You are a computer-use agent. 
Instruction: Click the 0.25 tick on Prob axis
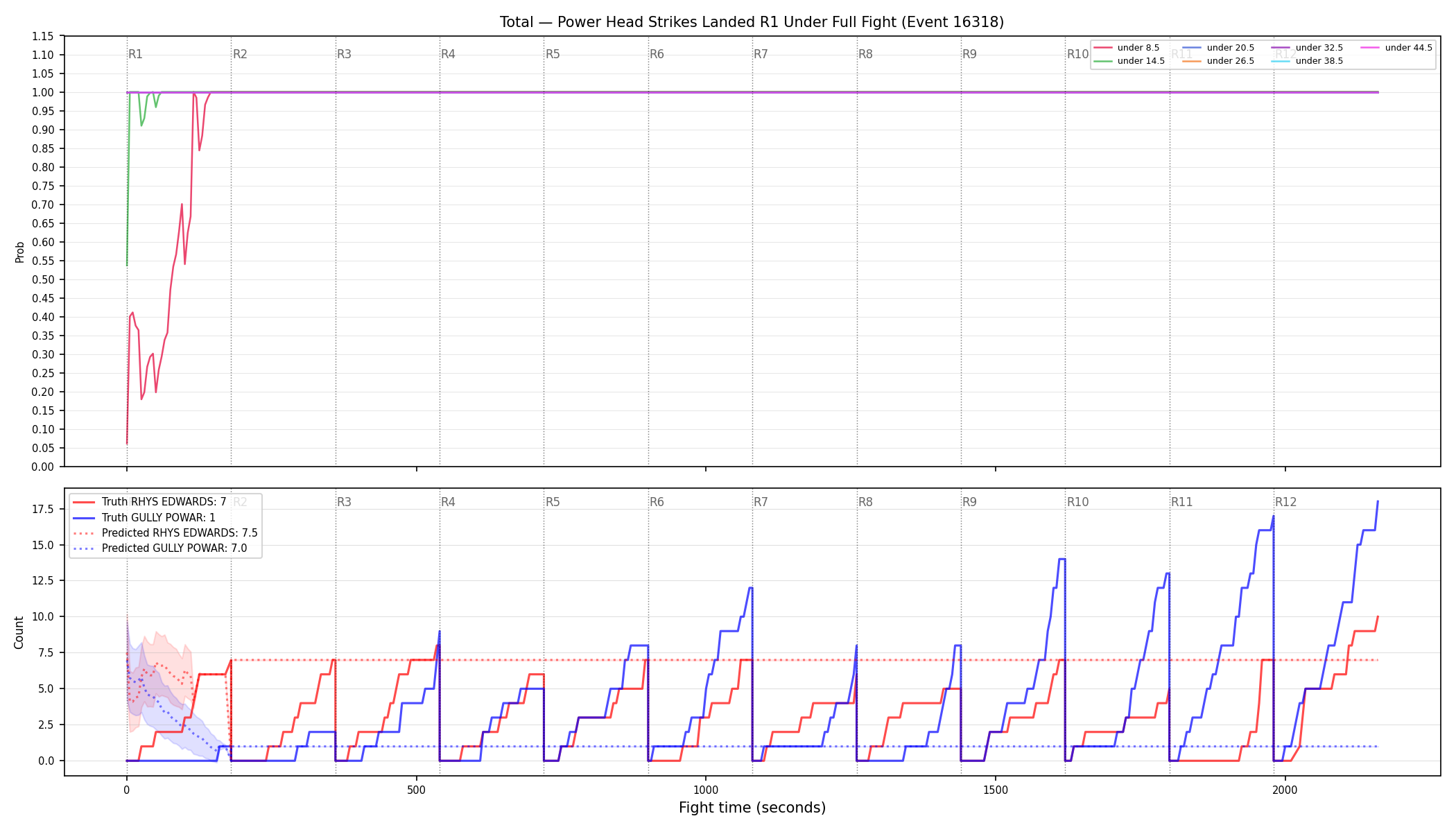tap(43, 373)
